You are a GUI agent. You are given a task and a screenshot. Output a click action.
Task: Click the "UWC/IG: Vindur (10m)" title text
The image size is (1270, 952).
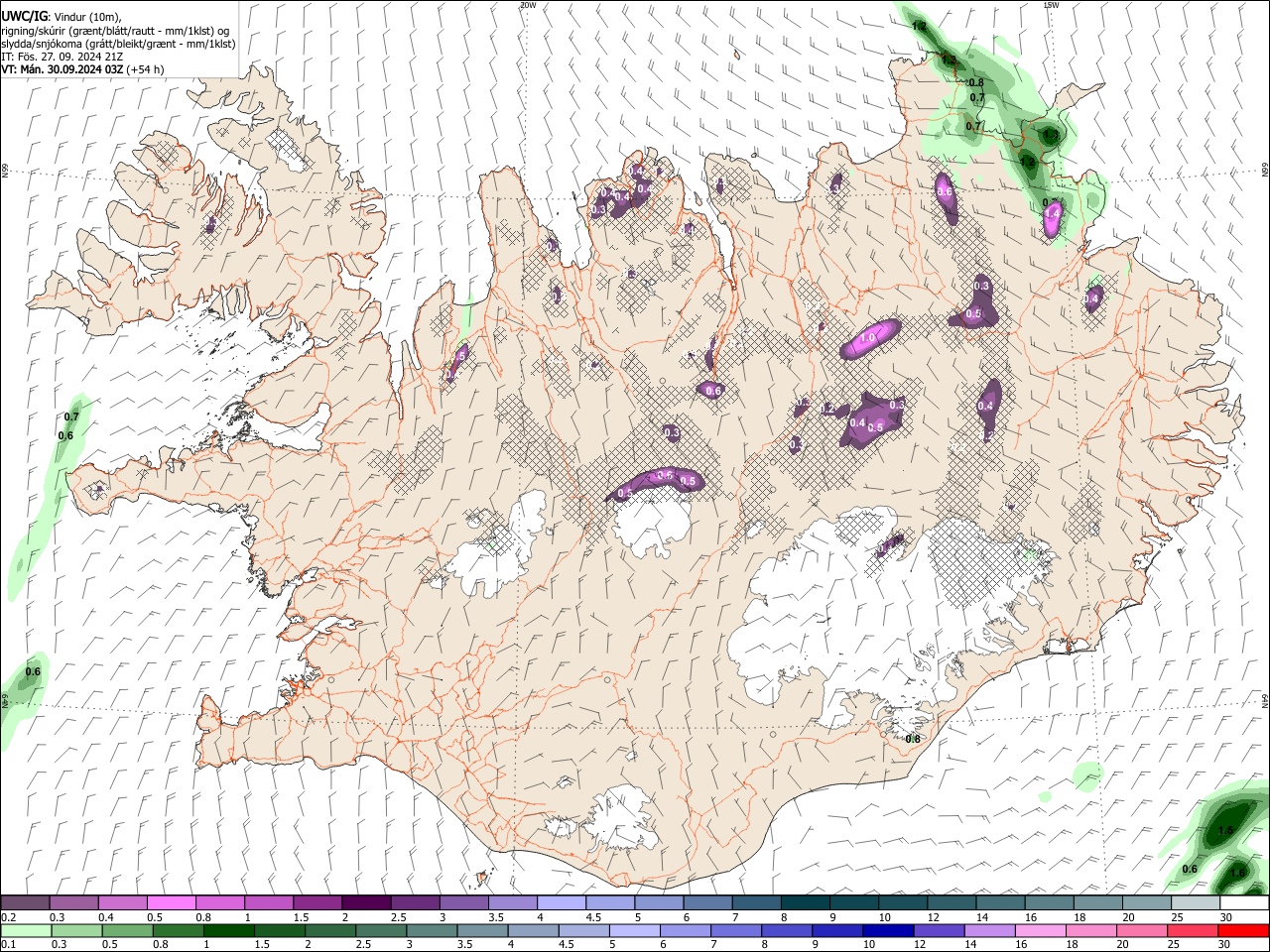pos(62,17)
